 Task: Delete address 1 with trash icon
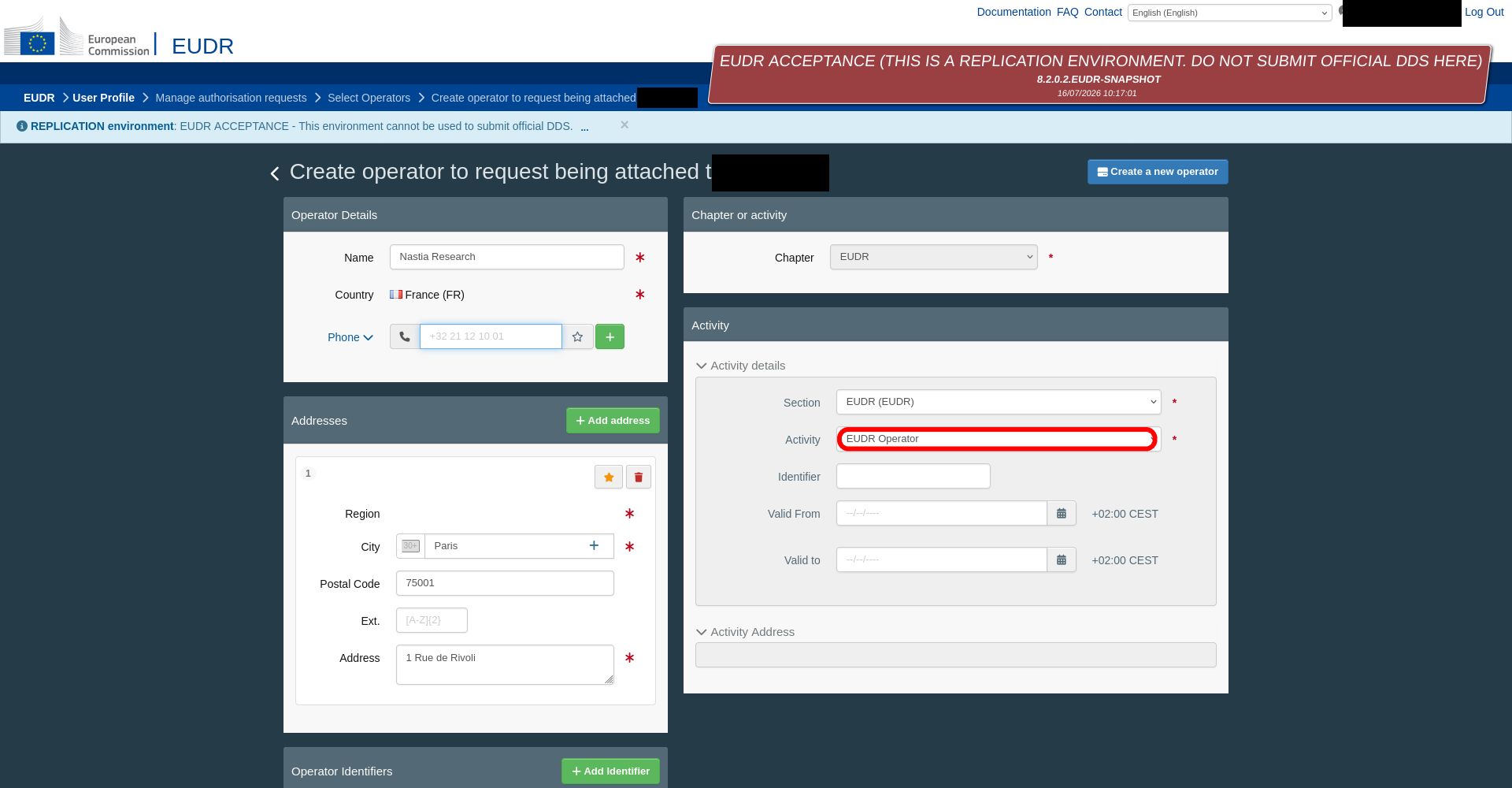(x=639, y=477)
